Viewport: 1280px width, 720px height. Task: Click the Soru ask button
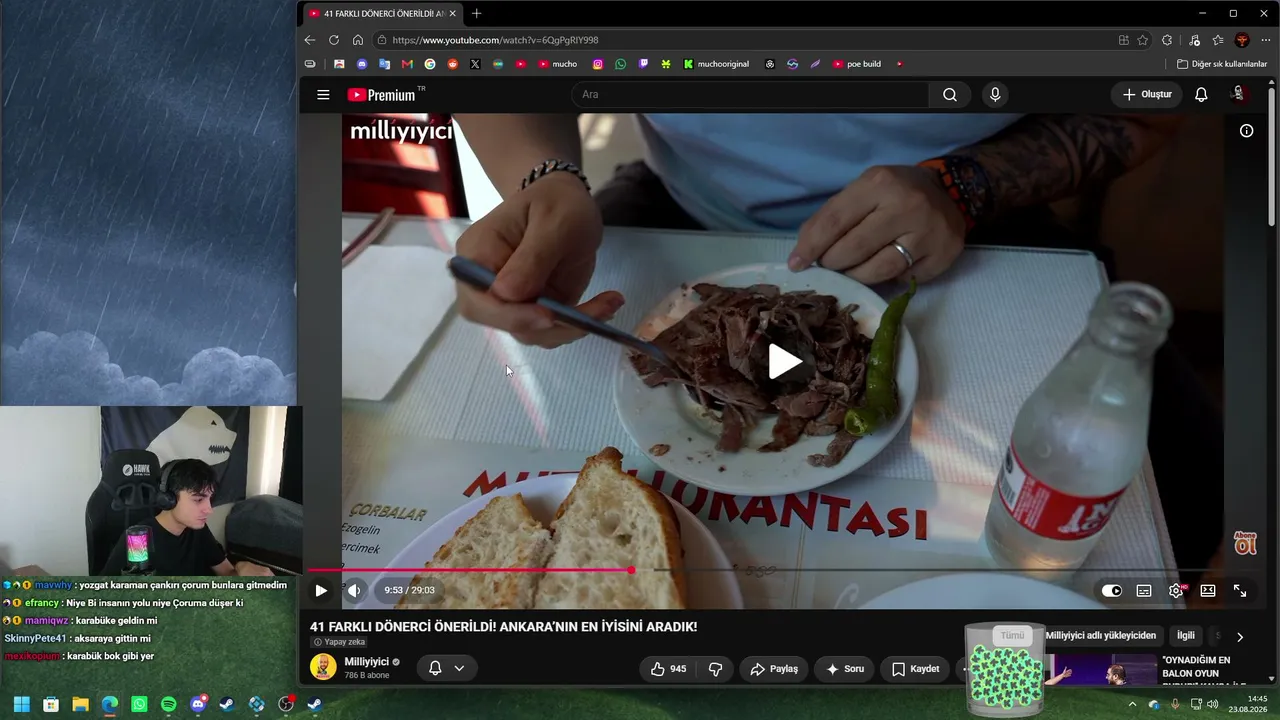coord(844,669)
